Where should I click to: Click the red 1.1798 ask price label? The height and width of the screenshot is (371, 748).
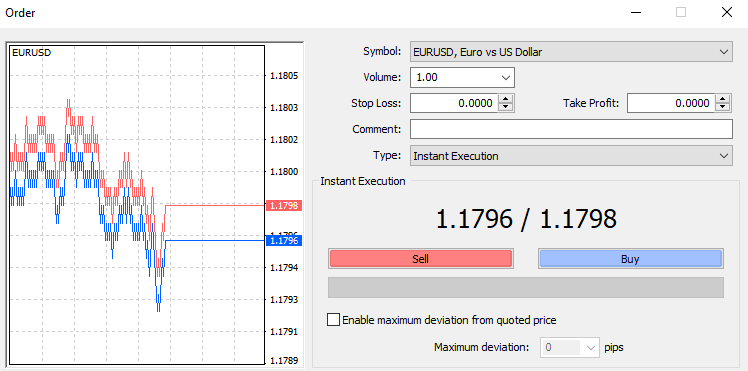click(x=283, y=206)
